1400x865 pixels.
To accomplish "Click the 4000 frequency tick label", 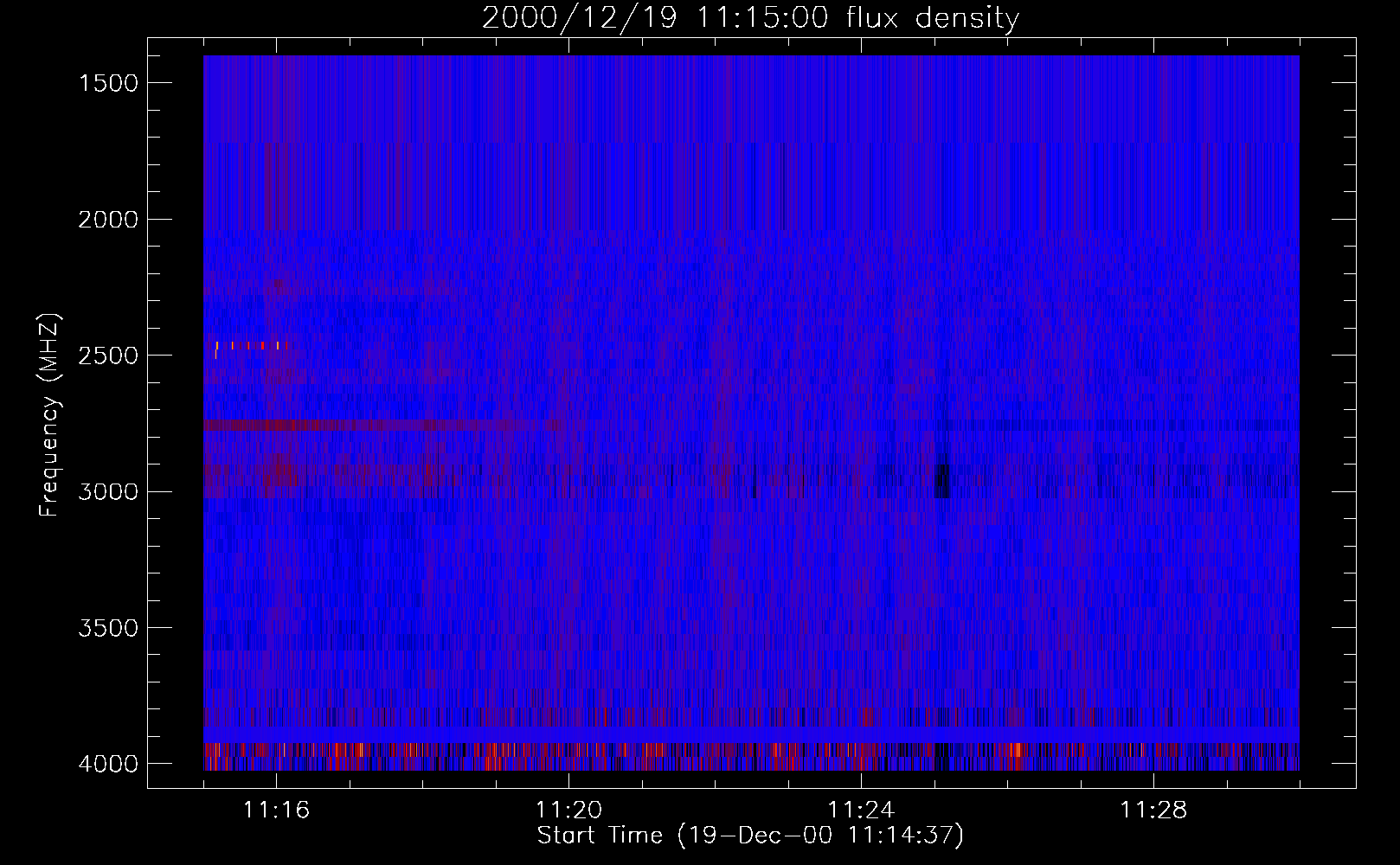I will (x=107, y=764).
